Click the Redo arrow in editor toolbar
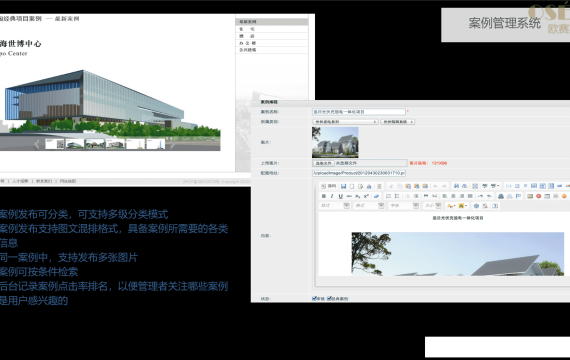This screenshot has height=360, width=570. [444, 186]
